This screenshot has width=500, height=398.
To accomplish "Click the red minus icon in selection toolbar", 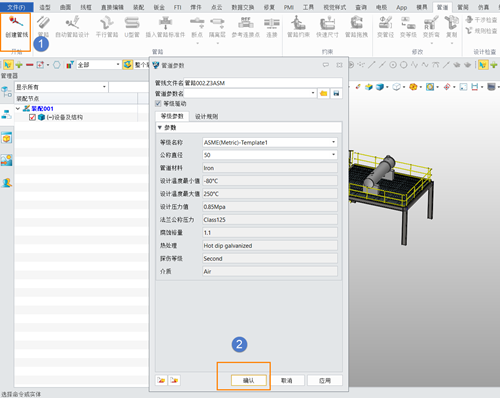I will [x=30, y=65].
